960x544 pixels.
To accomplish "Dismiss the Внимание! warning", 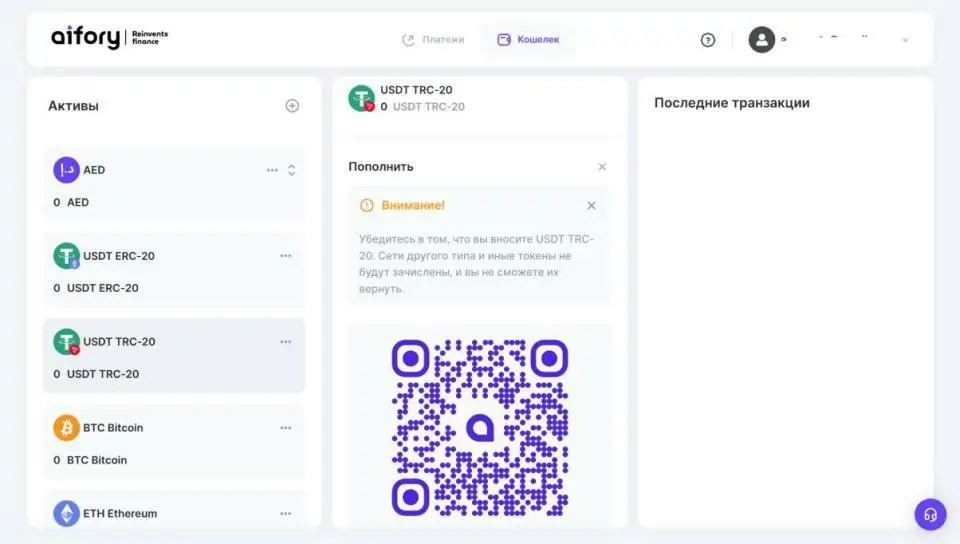I will tap(591, 206).
